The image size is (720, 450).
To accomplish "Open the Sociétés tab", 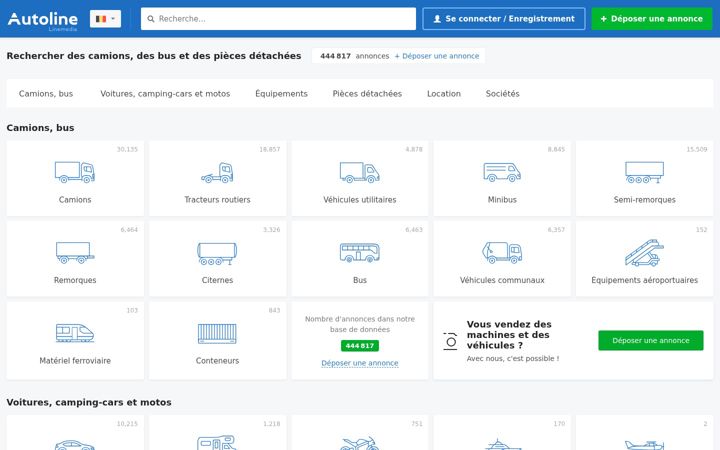I will pyautogui.click(x=503, y=94).
